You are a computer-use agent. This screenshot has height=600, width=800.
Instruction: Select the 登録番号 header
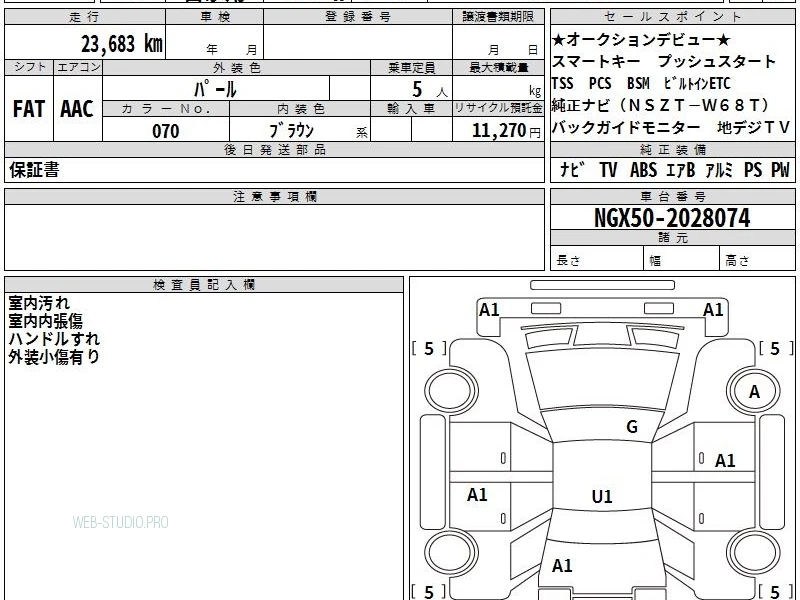click(358, 17)
